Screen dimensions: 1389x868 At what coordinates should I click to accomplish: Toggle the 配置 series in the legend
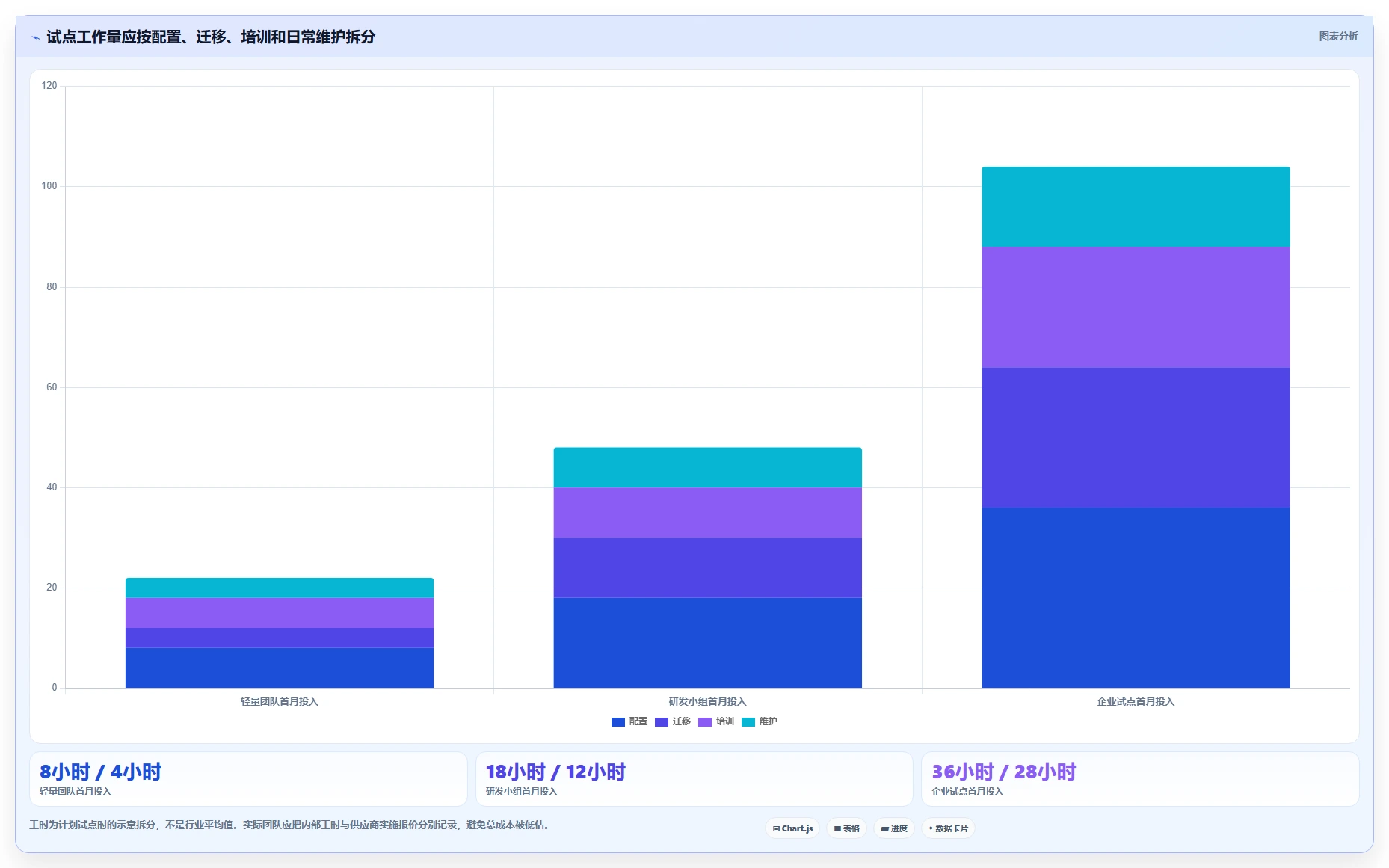tap(629, 721)
